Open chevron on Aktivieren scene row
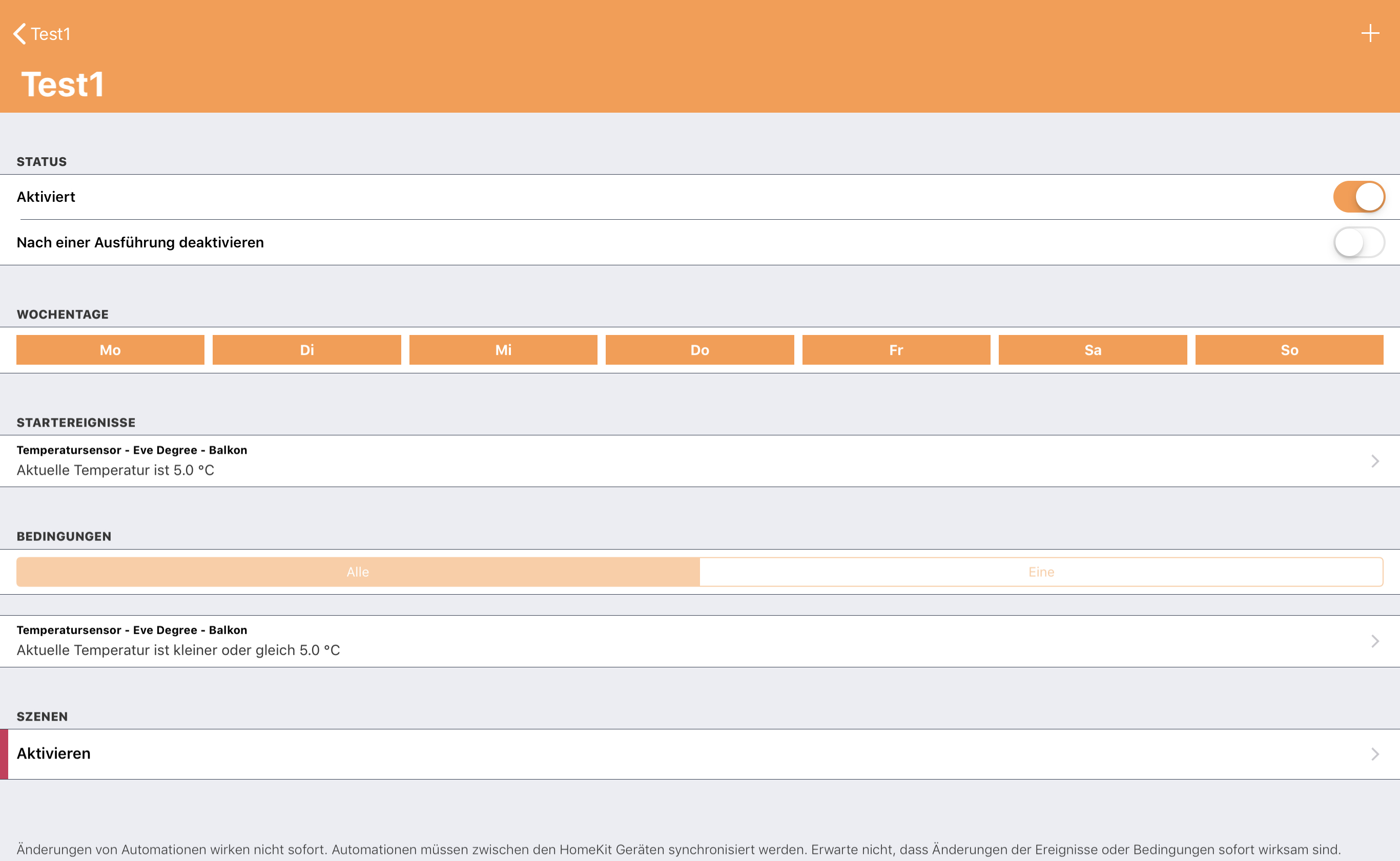The height and width of the screenshot is (861, 1400). point(1374,754)
